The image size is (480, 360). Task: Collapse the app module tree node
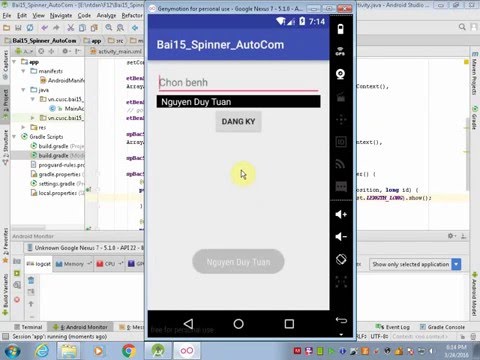pyautogui.click(x=14, y=62)
